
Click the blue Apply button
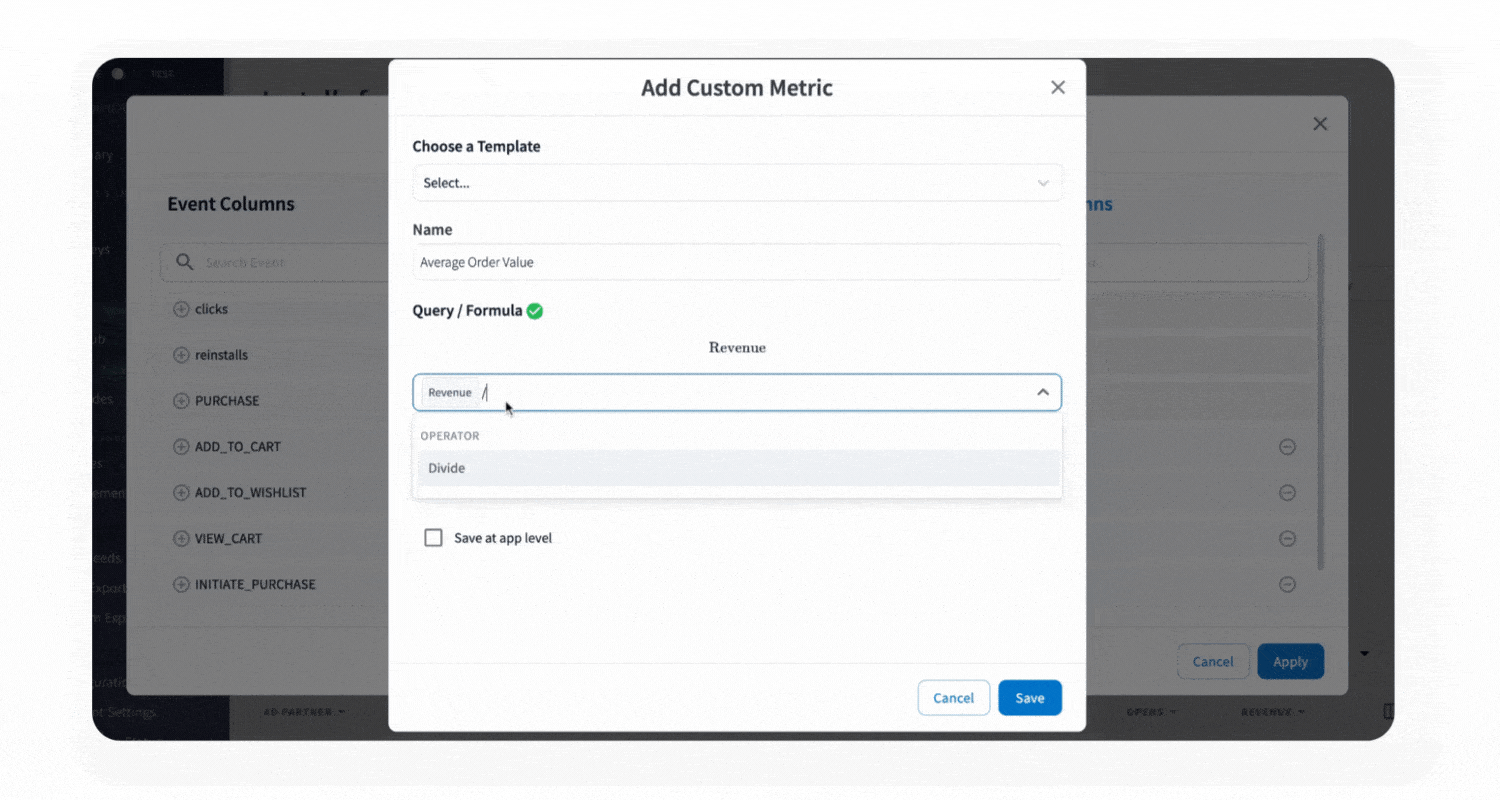tap(1290, 662)
